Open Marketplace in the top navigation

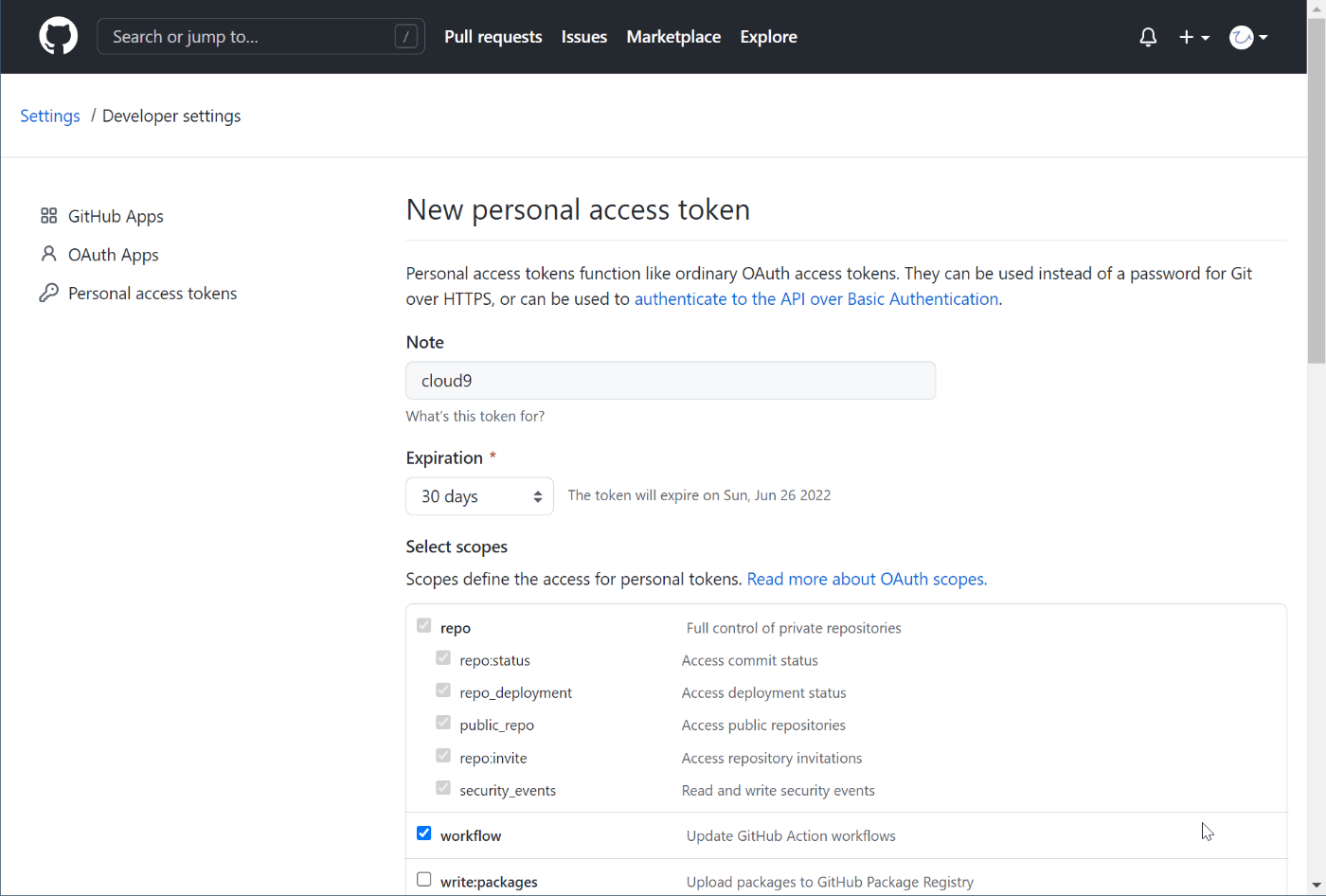pos(673,37)
